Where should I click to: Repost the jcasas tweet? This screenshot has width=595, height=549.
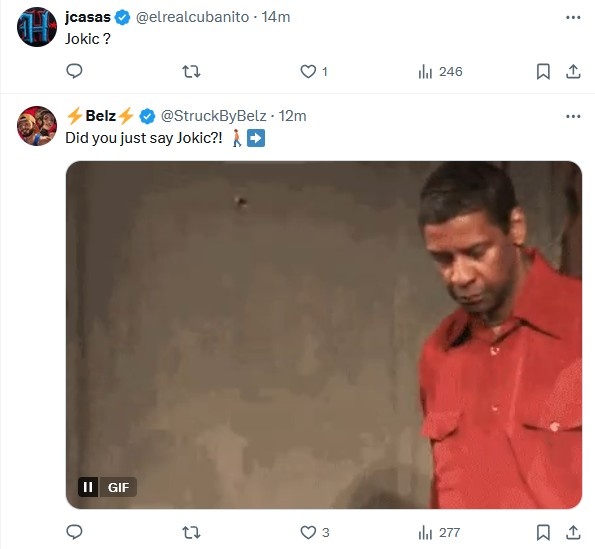click(191, 71)
